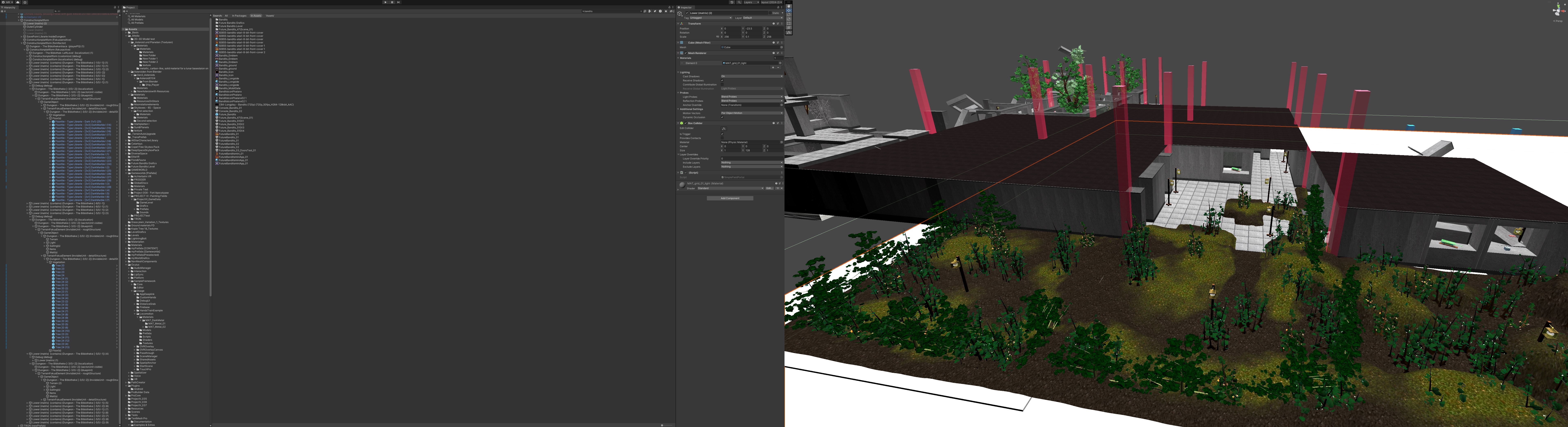Set search scope to All
This screenshot has width=1568, height=427.
(x=226, y=16)
